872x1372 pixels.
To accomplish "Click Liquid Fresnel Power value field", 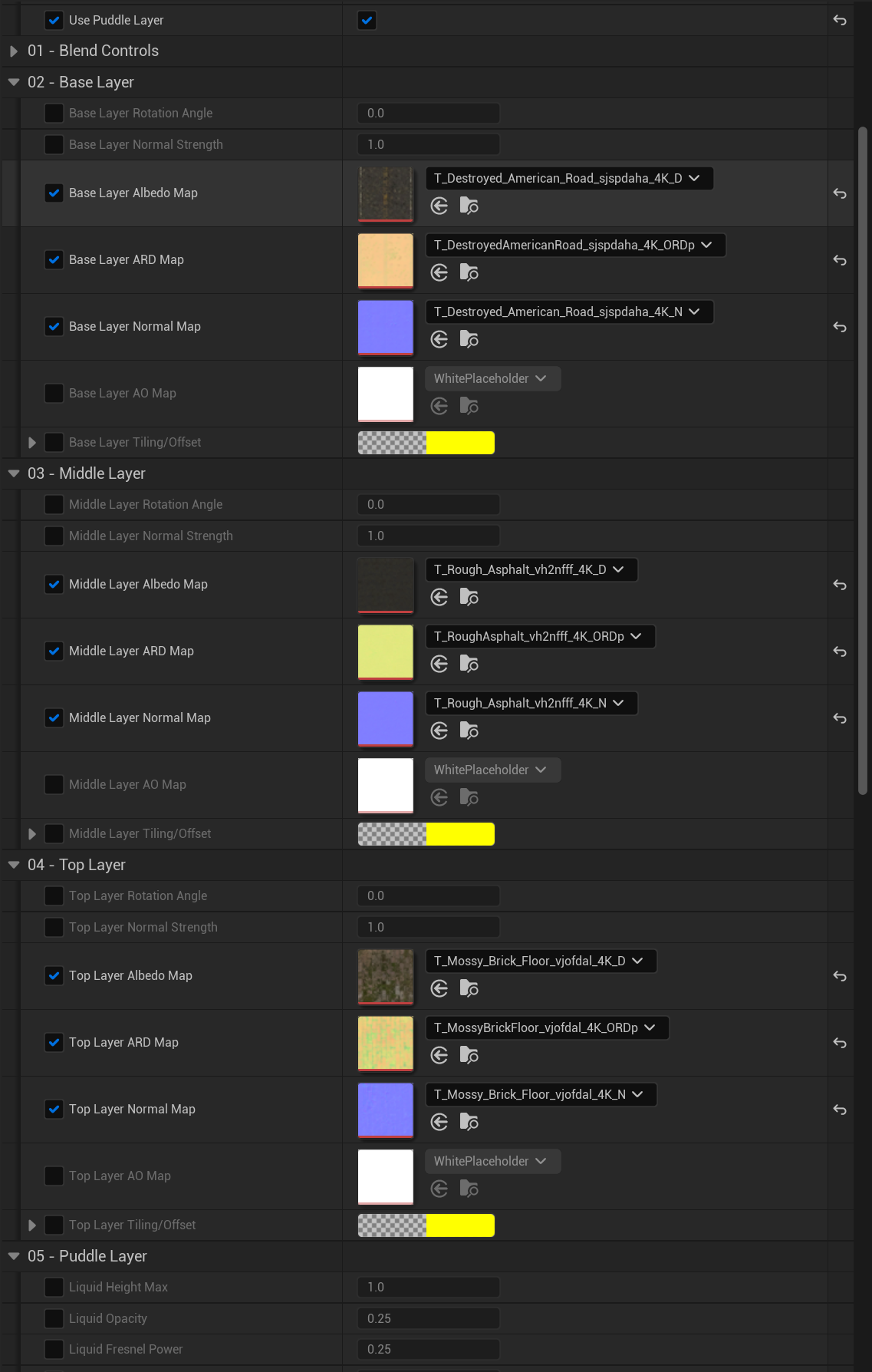I will (x=429, y=1349).
